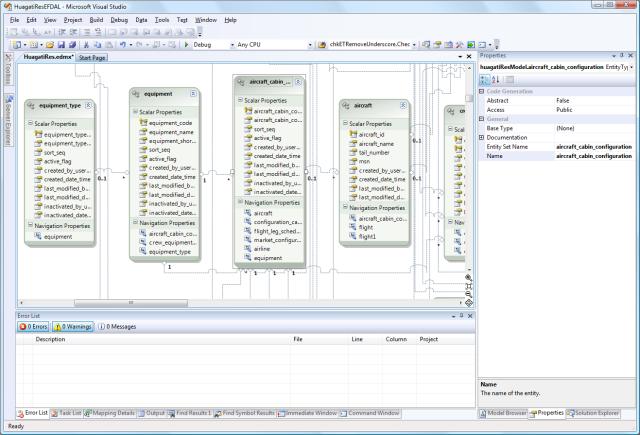Switch to the Mapping Details tab
The width and height of the screenshot is (640, 435).
tap(109, 413)
